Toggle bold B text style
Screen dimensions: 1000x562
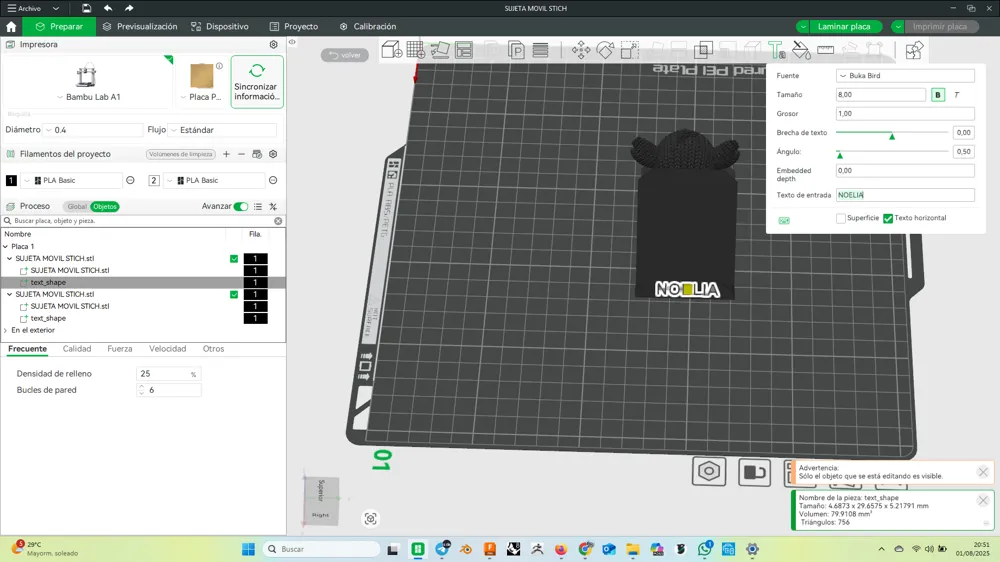click(x=938, y=94)
